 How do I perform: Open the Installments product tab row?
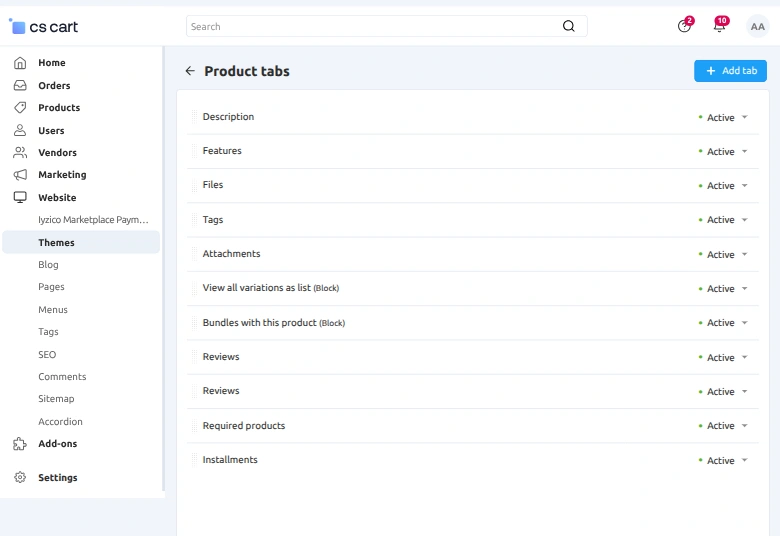tap(230, 459)
